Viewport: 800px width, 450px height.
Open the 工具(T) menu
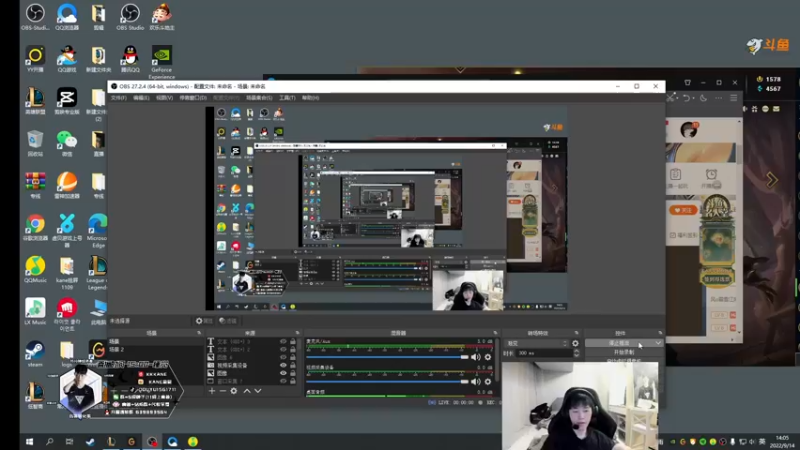coord(287,98)
